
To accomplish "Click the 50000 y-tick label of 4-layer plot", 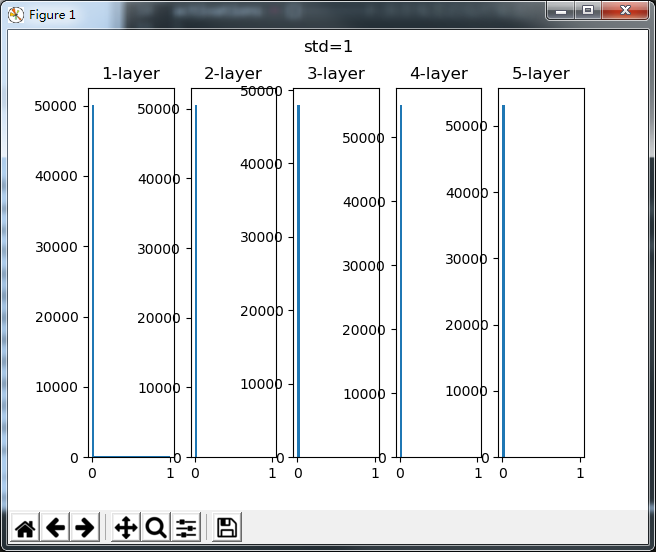I will coord(364,138).
